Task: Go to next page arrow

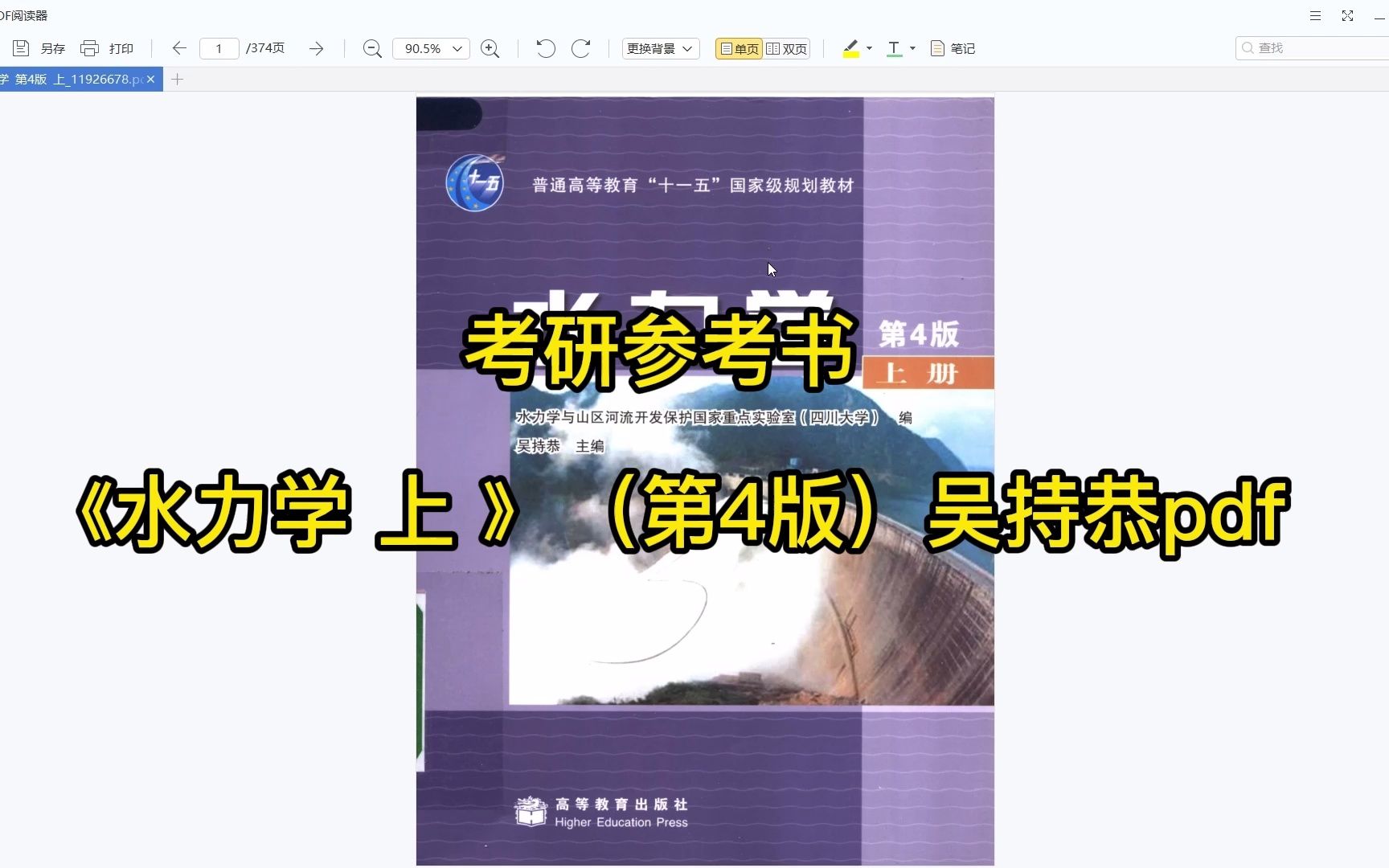Action: click(316, 48)
